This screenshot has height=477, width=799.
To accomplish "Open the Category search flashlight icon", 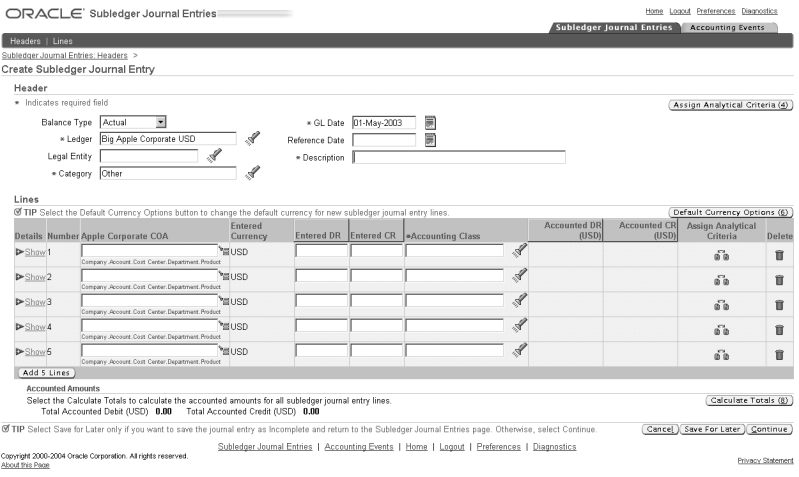I will click(x=252, y=173).
